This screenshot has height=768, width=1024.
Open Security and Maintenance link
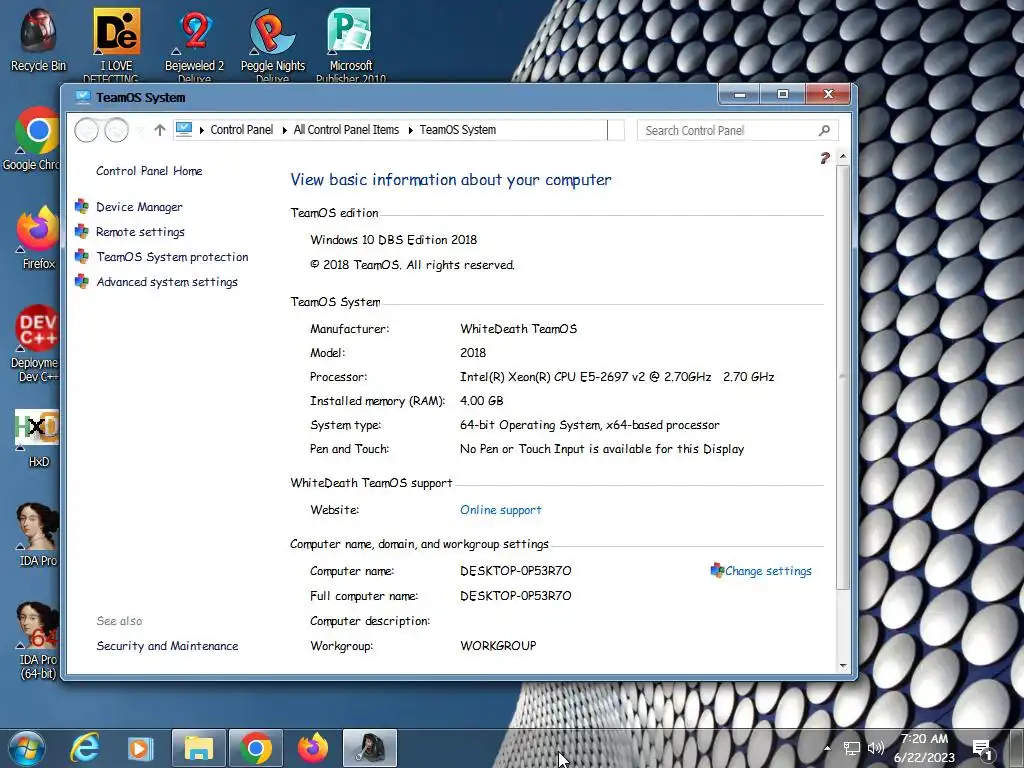[x=167, y=646]
